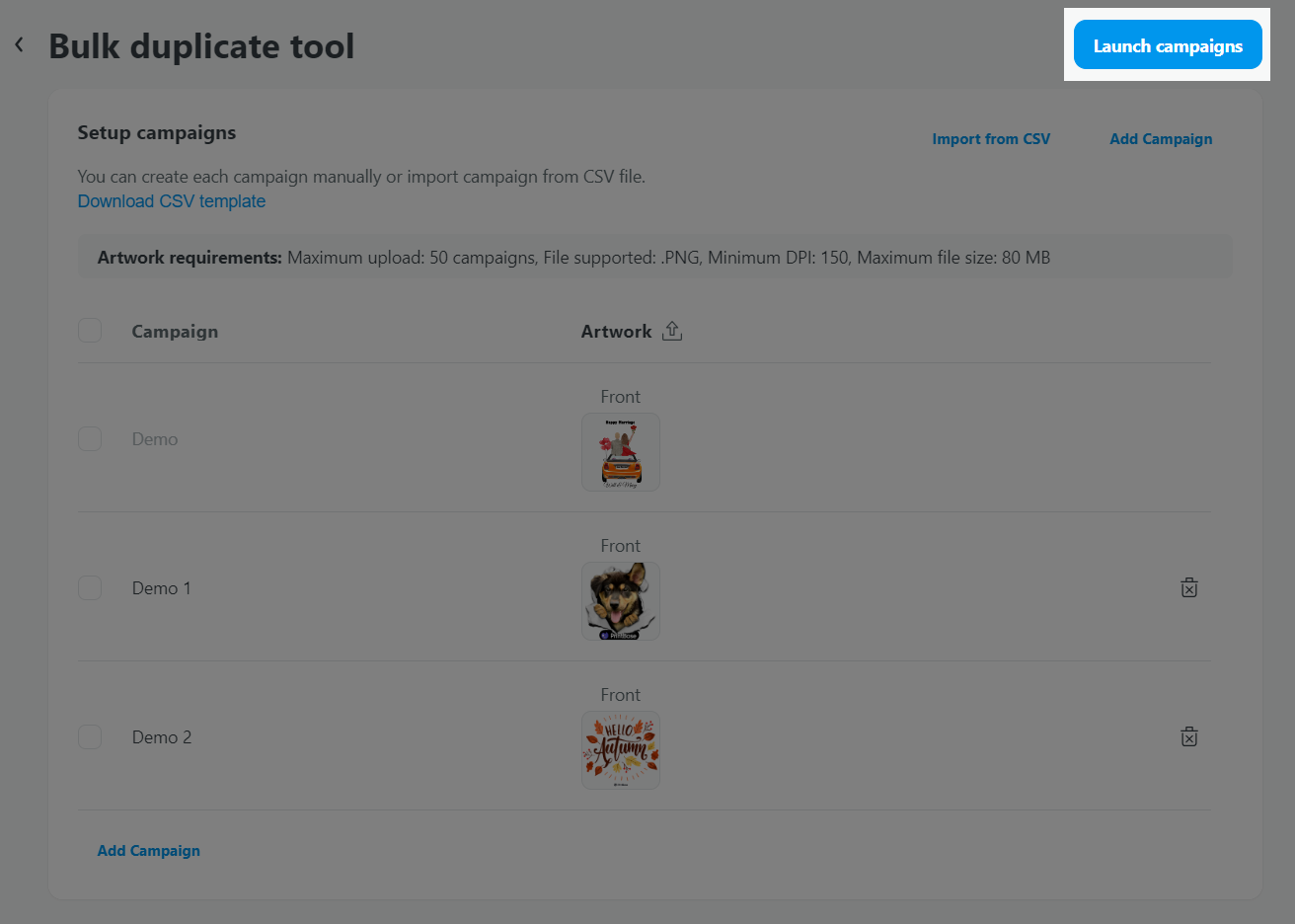The height and width of the screenshot is (924, 1295).
Task: Click the Demo 2 campaign name
Action: [x=162, y=737]
